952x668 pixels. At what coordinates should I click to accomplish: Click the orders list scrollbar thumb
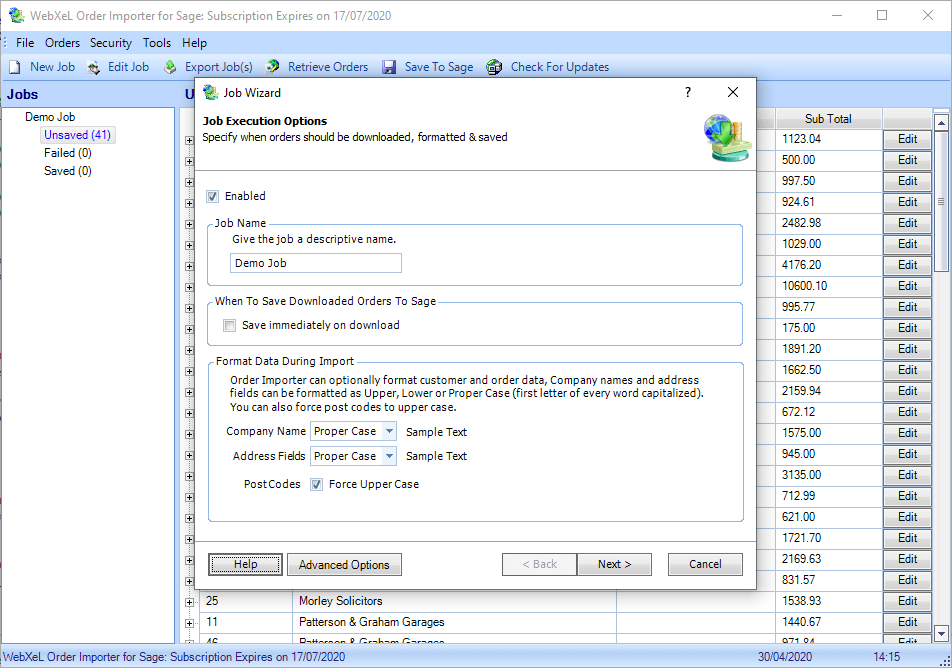click(x=941, y=202)
